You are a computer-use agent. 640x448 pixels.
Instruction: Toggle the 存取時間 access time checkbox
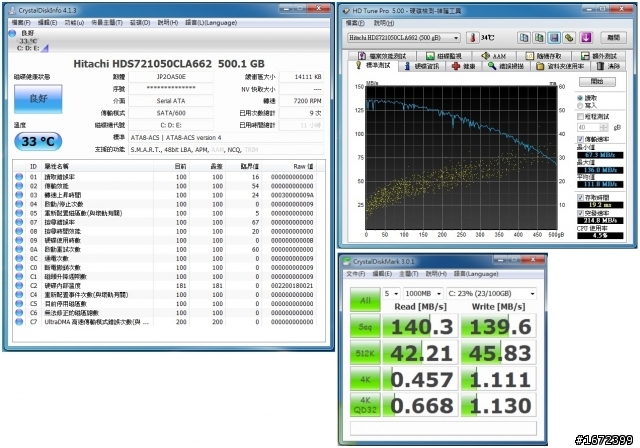(x=580, y=197)
